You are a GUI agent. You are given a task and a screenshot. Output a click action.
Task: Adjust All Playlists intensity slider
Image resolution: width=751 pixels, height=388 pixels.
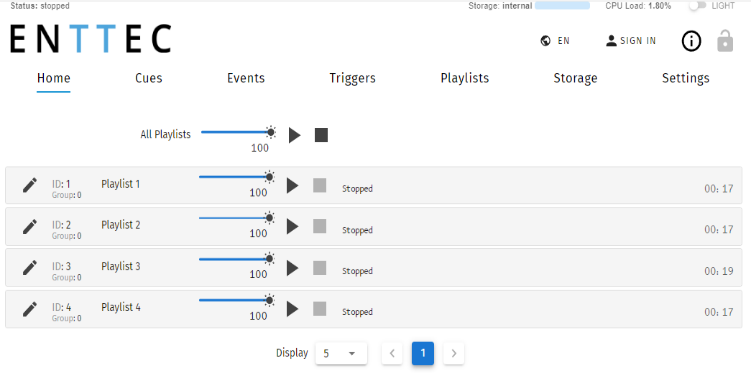[238, 132]
